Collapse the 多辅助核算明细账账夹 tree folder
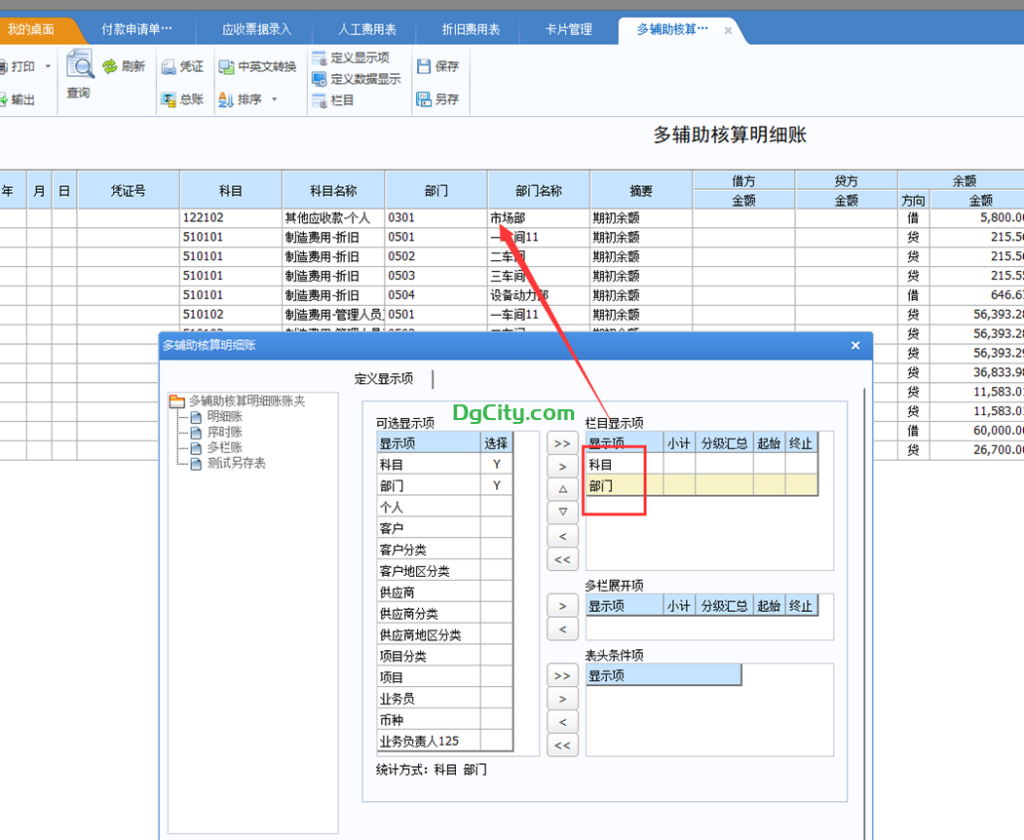The height and width of the screenshot is (840, 1024). [177, 401]
